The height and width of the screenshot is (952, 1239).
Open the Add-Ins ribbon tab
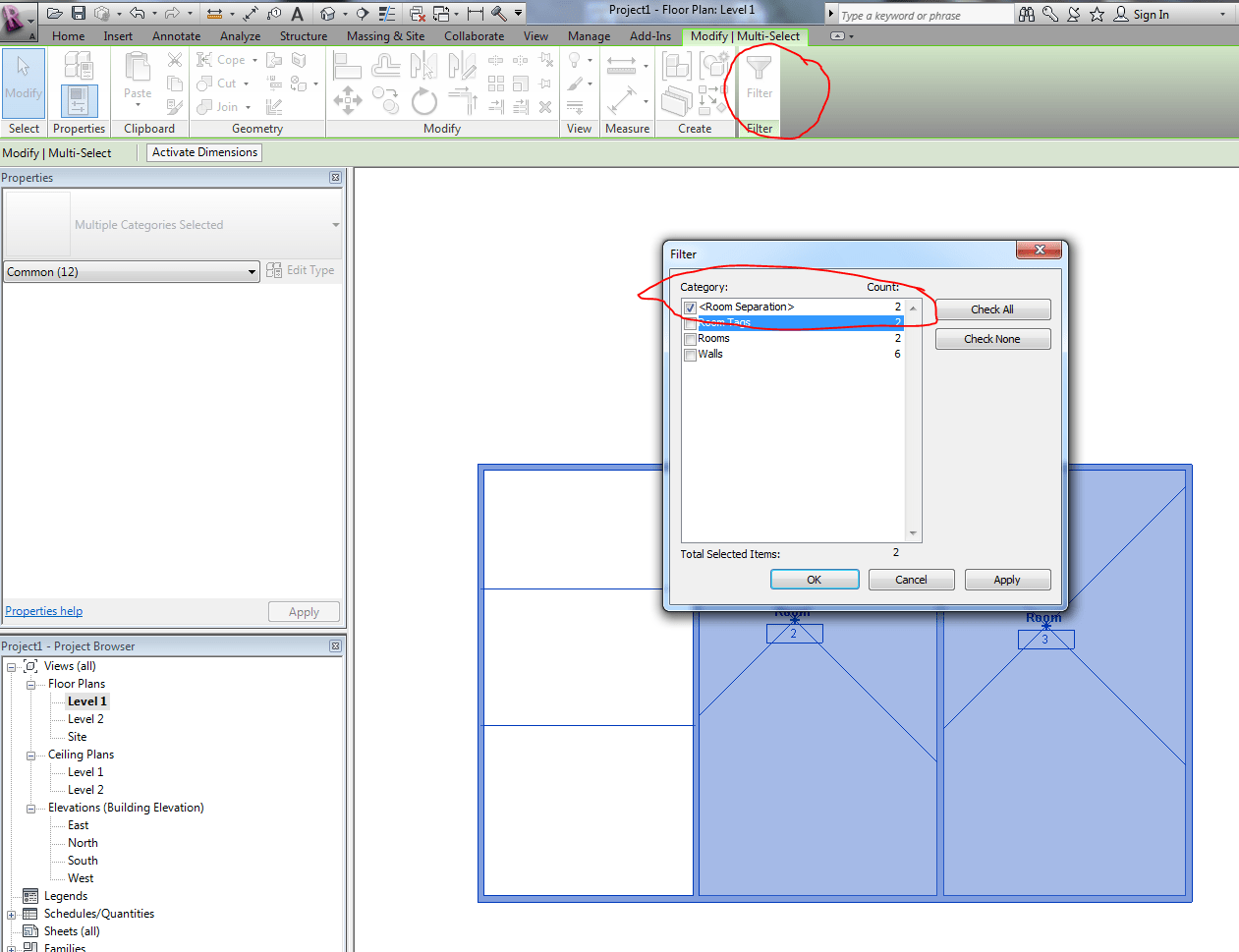[650, 36]
